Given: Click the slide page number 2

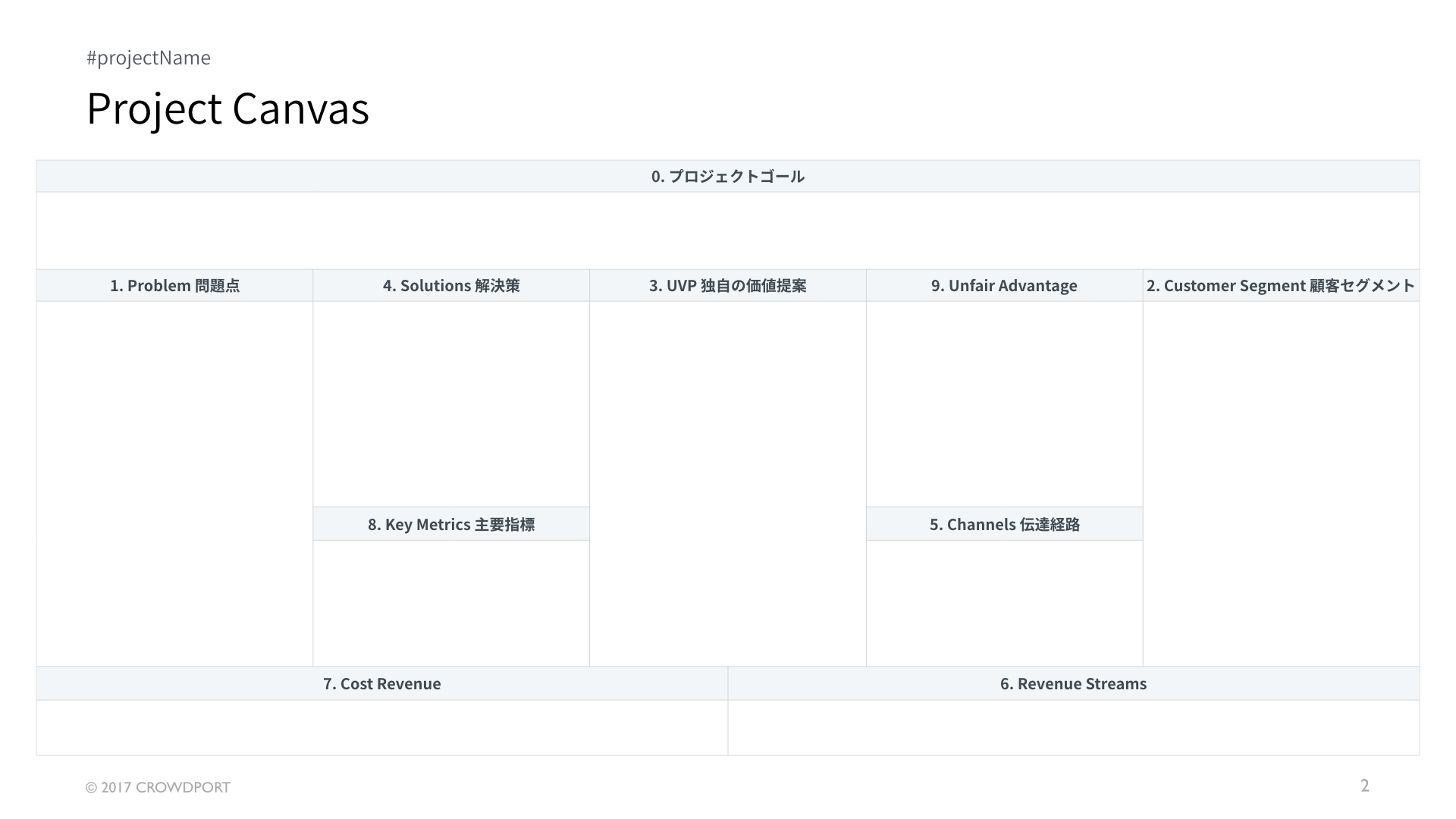Looking at the screenshot, I should pyautogui.click(x=1365, y=786).
